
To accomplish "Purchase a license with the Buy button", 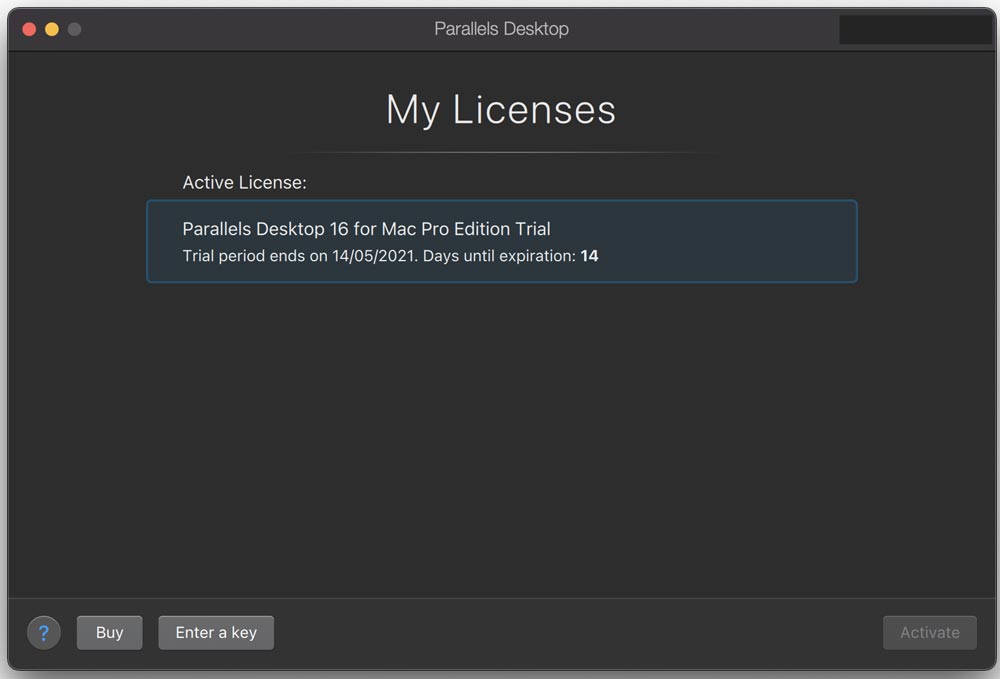I will (109, 632).
